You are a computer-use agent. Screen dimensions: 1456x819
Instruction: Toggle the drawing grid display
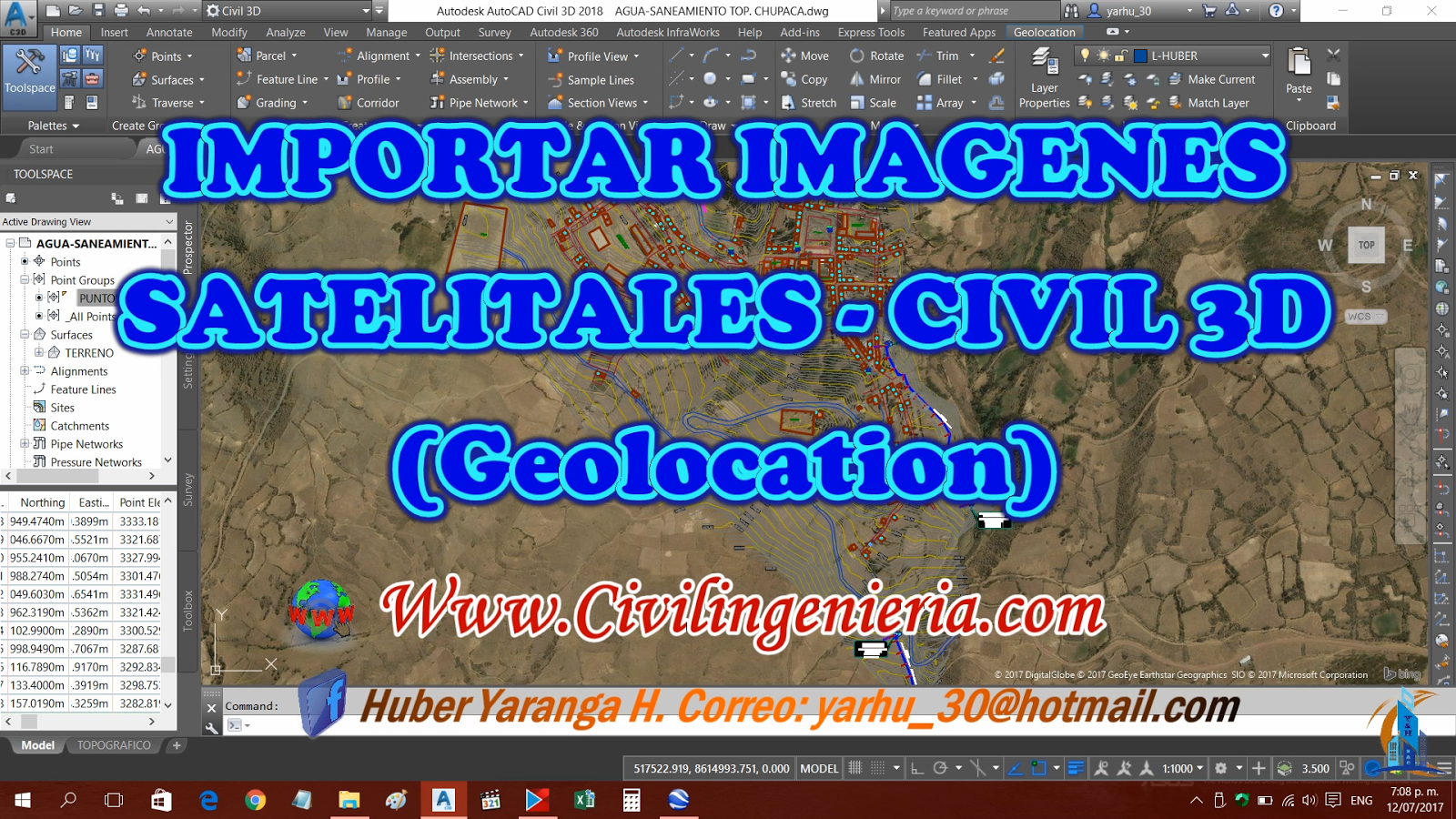(x=855, y=768)
